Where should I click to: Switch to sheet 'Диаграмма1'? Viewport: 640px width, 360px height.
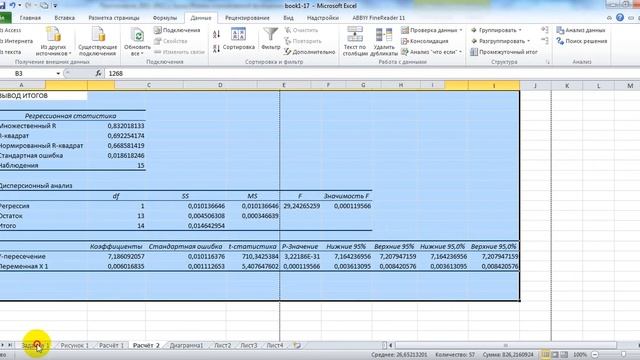coord(186,345)
